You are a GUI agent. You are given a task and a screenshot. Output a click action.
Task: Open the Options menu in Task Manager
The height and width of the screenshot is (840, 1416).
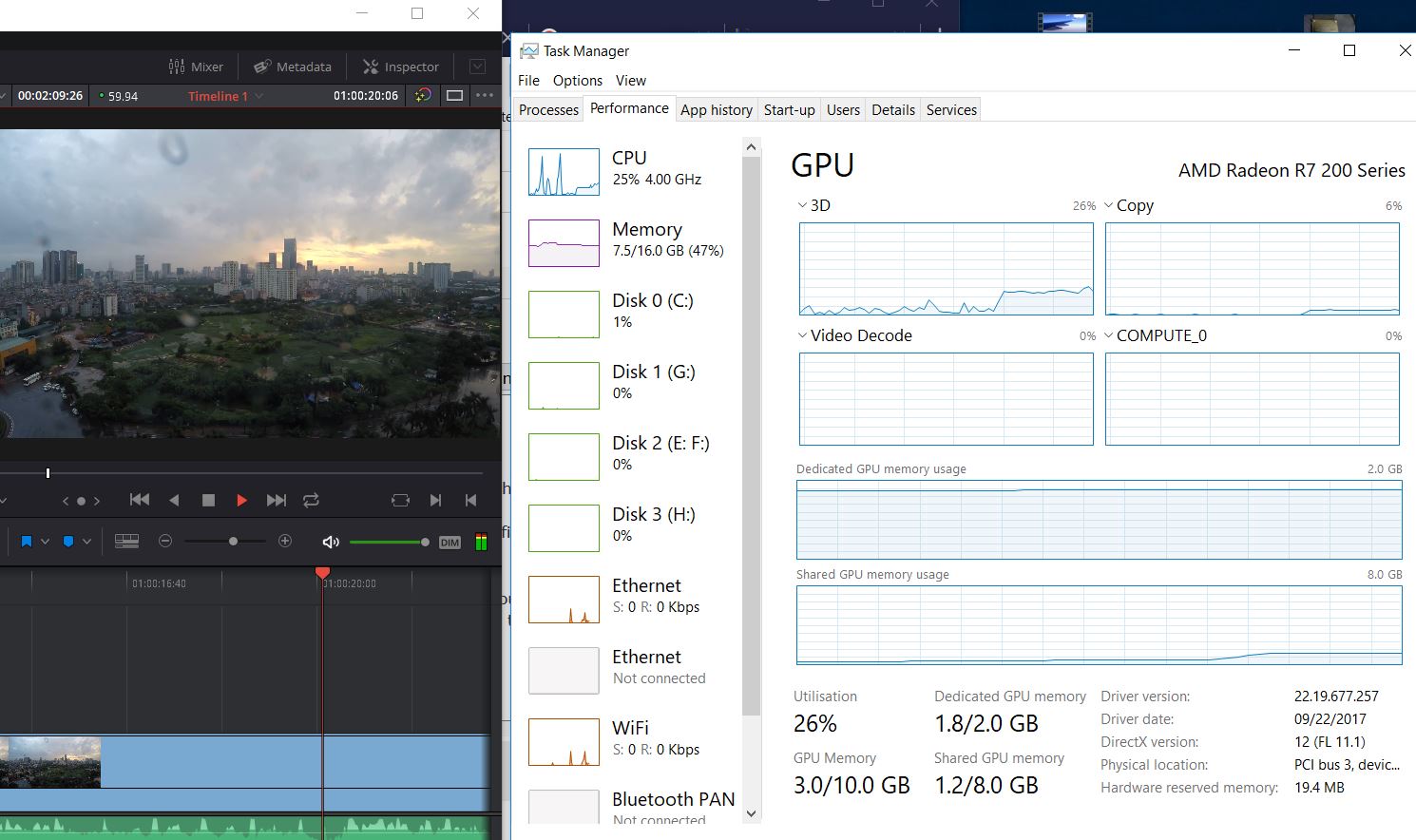(578, 81)
